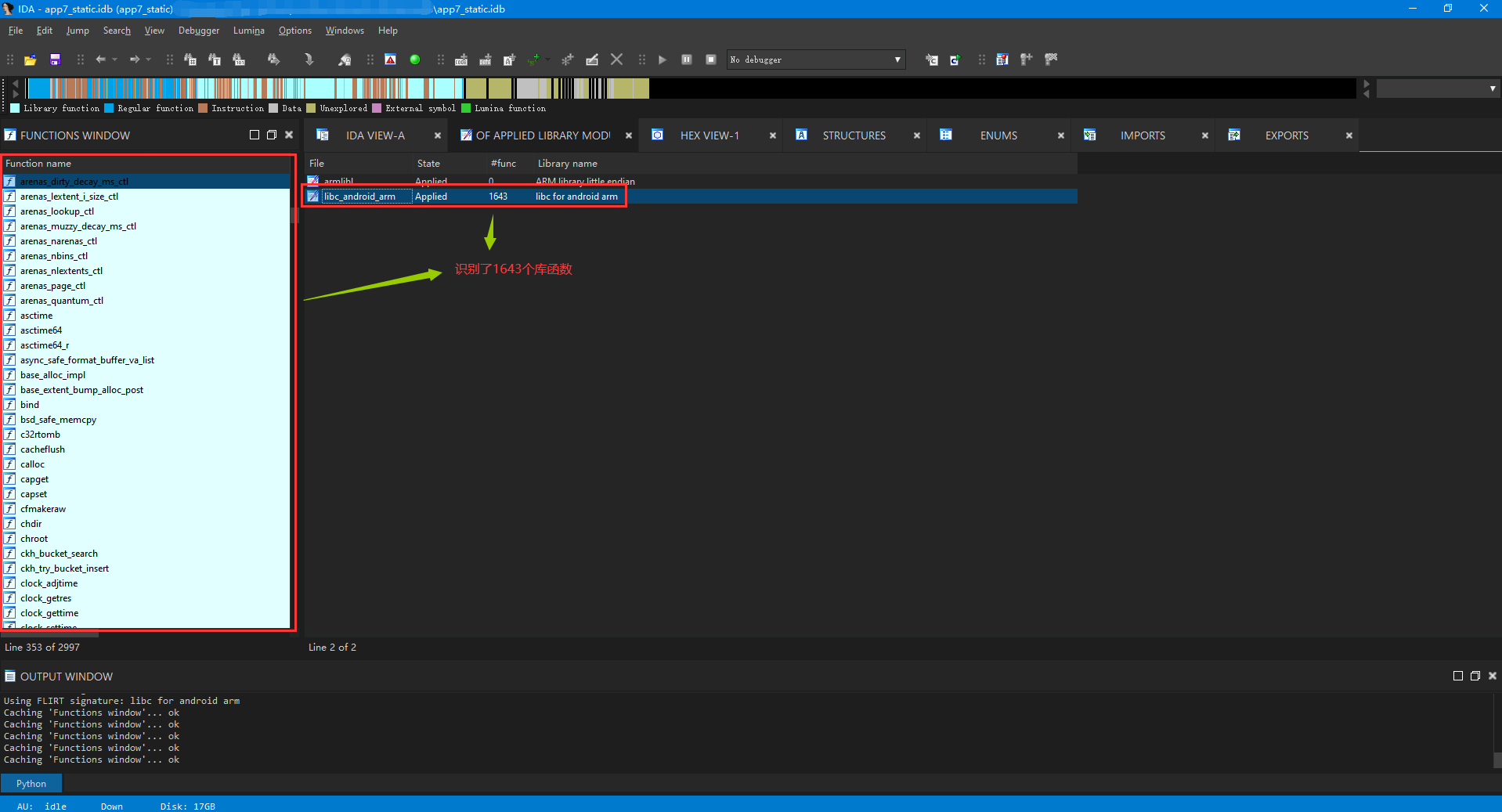Expand the back-history dropdown arrow
Image resolution: width=1502 pixels, height=812 pixels.
[114, 60]
